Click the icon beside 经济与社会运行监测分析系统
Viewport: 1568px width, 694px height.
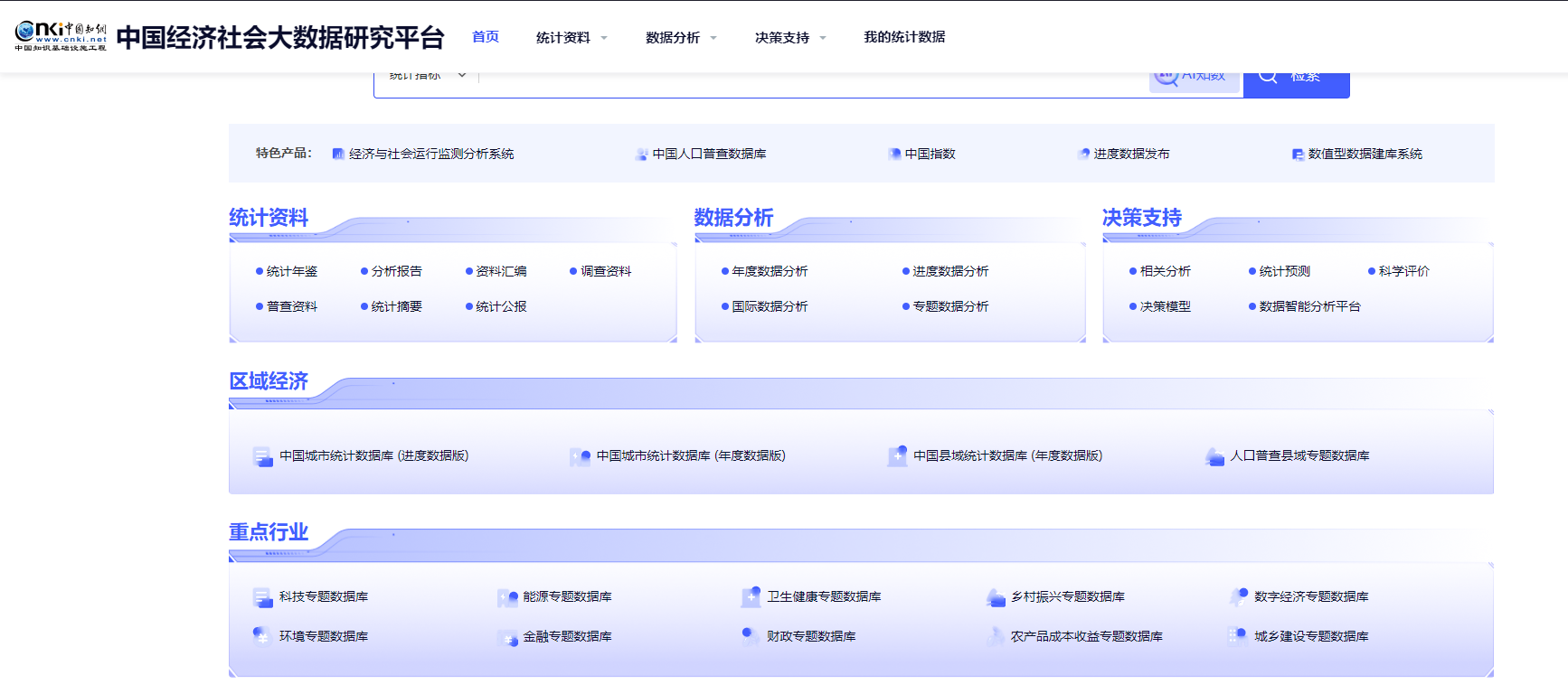(338, 155)
